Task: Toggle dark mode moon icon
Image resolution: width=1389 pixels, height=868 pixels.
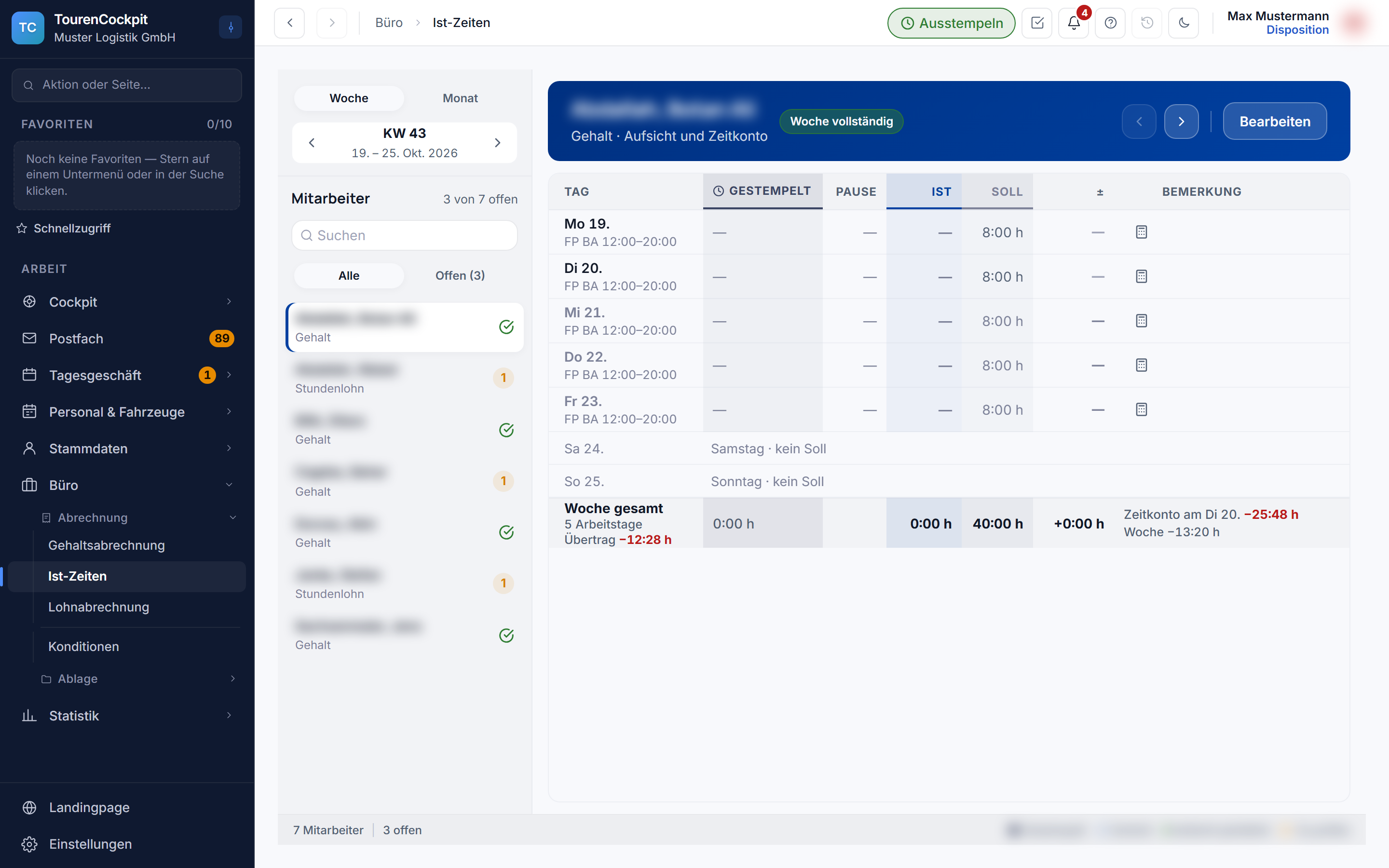Action: (1184, 23)
